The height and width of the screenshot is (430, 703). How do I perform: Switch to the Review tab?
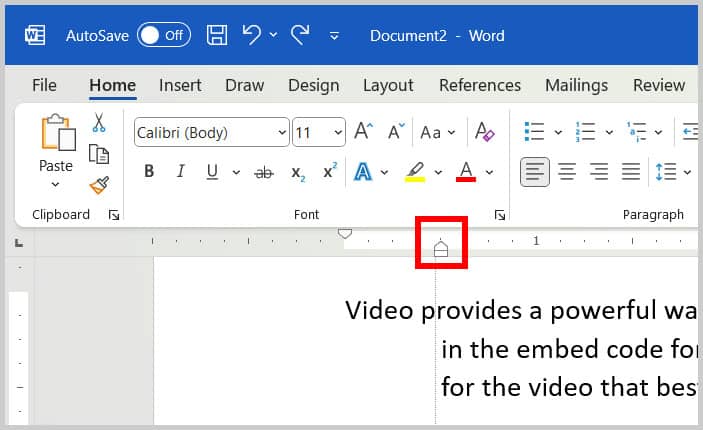659,85
